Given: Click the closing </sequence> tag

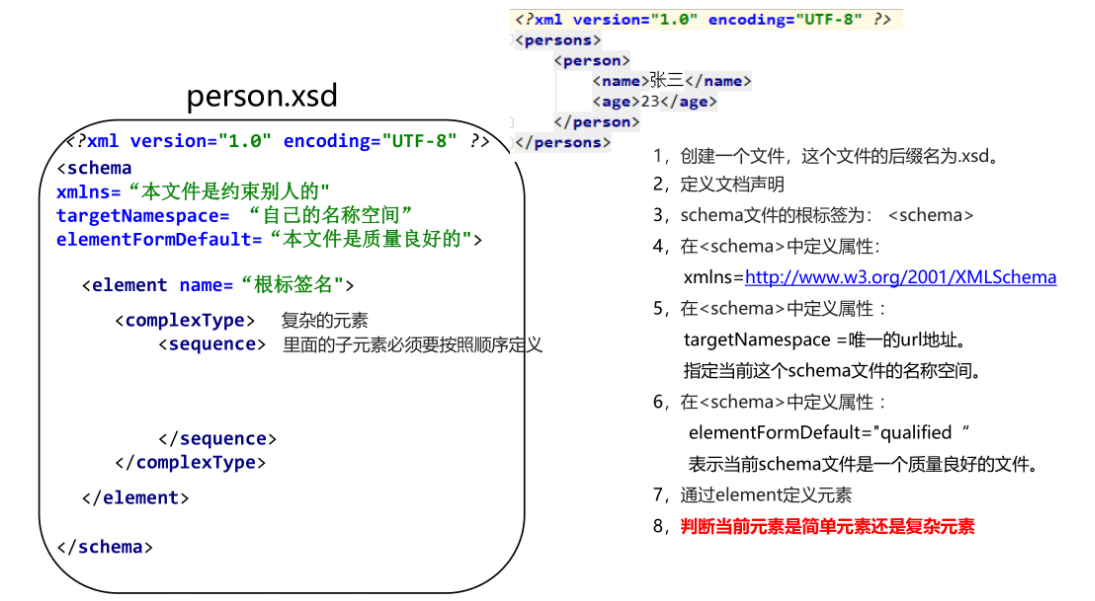Looking at the screenshot, I should point(217,438).
